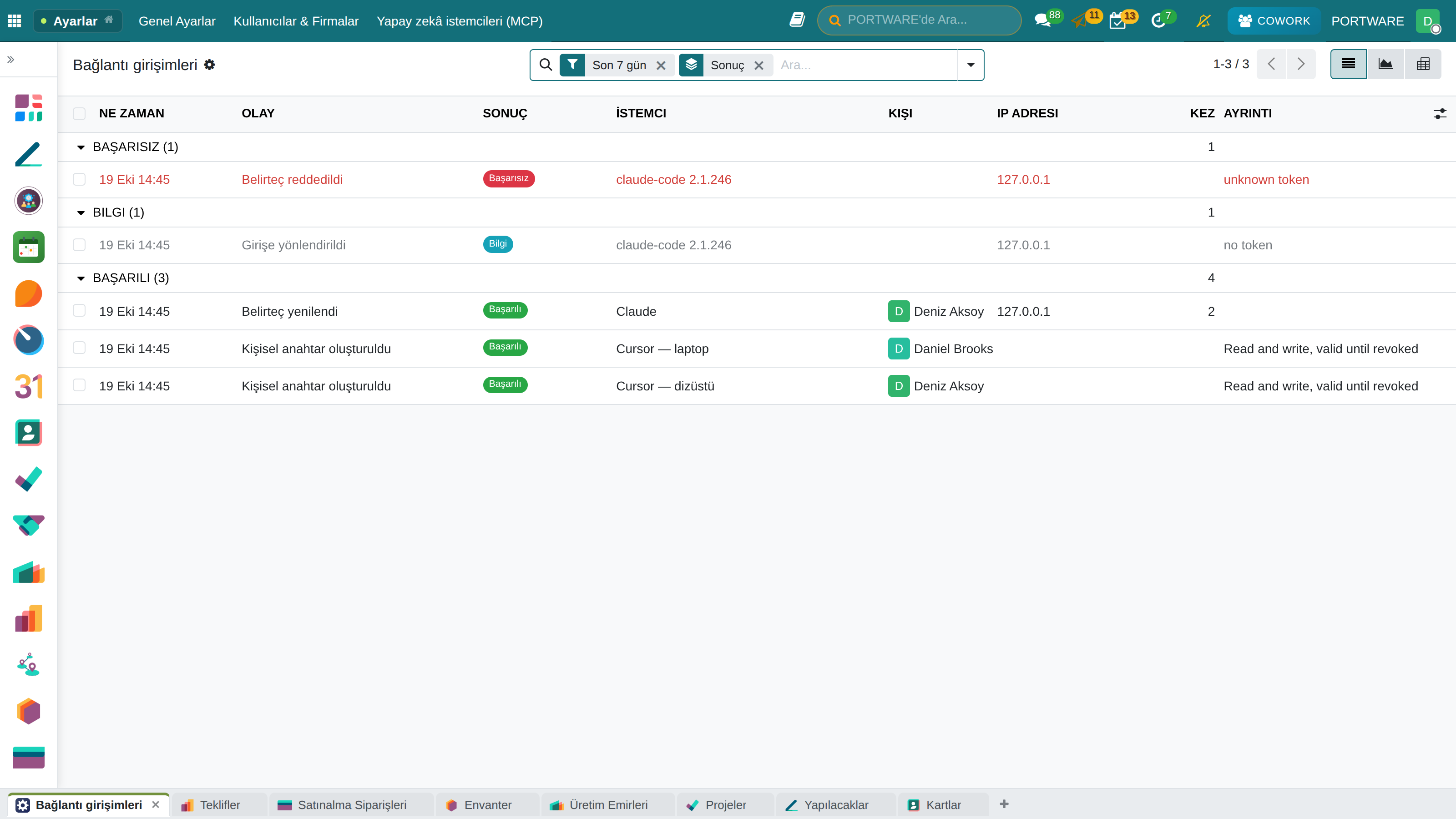Screen dimensions: 1456x819
Task: Focus the PORTWARE'de Ara search field
Action: tap(919, 20)
